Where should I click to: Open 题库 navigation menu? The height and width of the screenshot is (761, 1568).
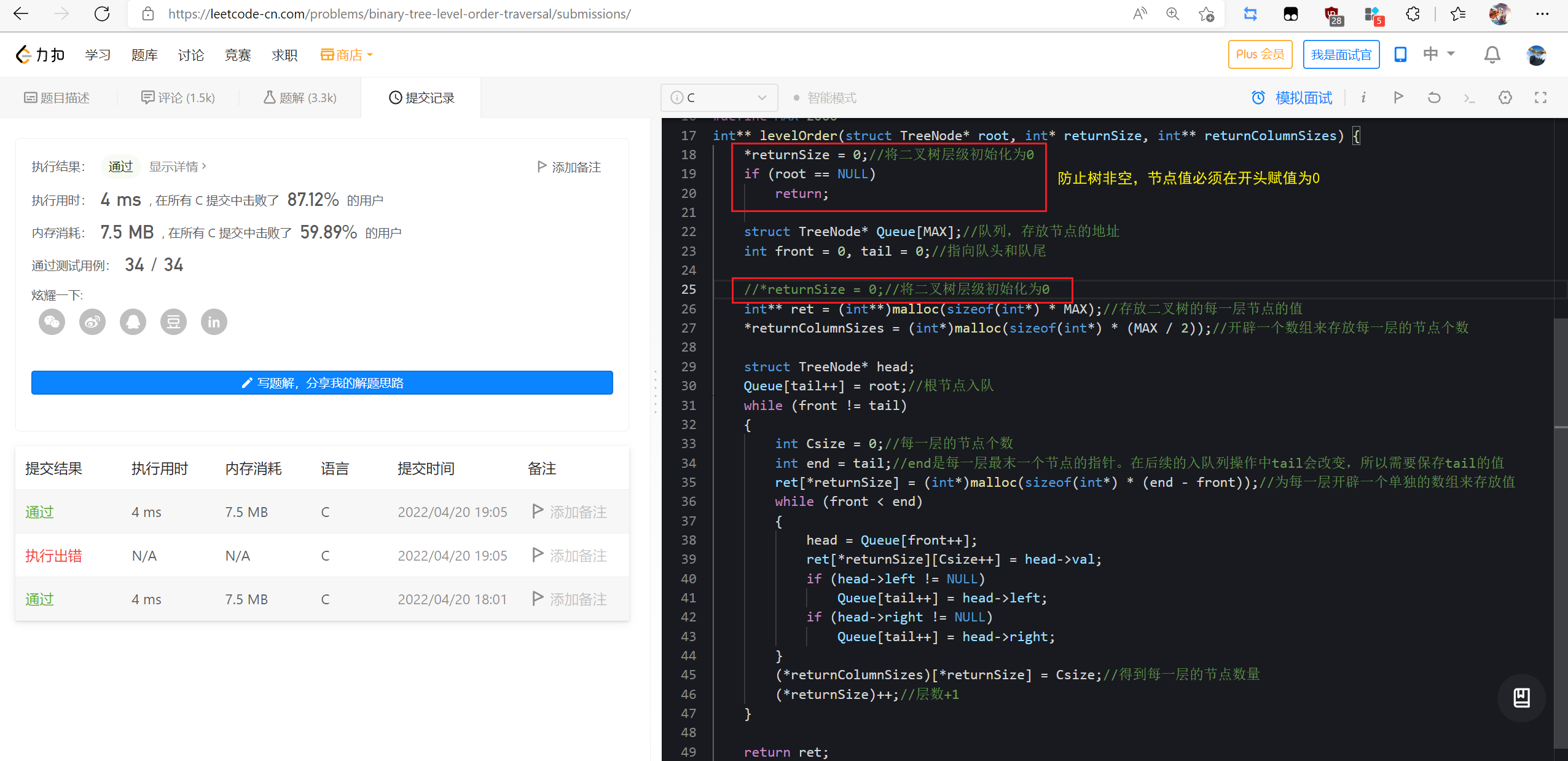point(144,55)
